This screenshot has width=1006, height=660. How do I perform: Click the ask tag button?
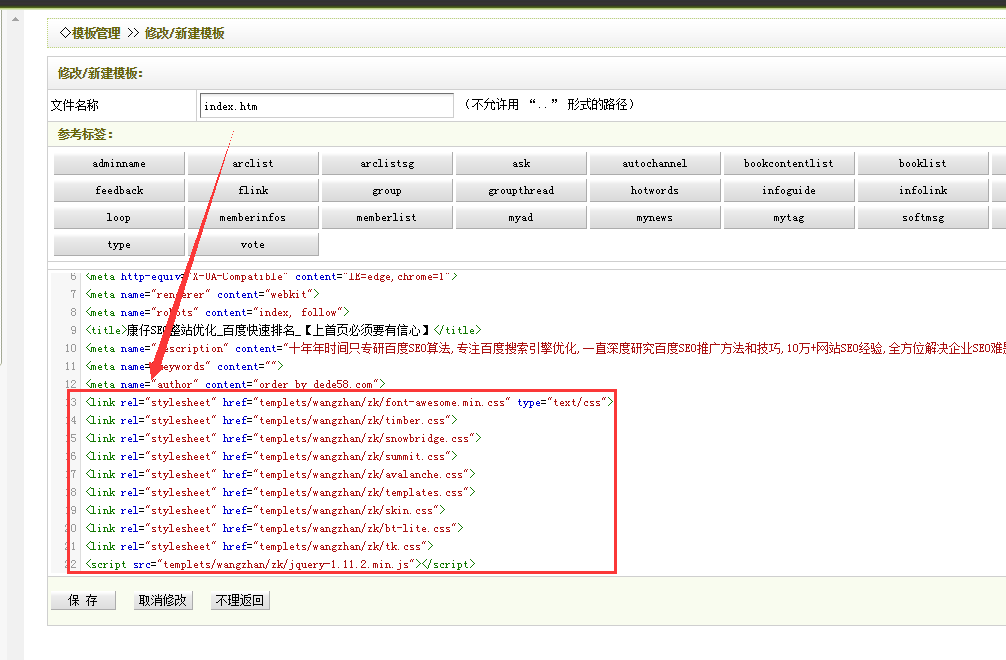pos(521,164)
